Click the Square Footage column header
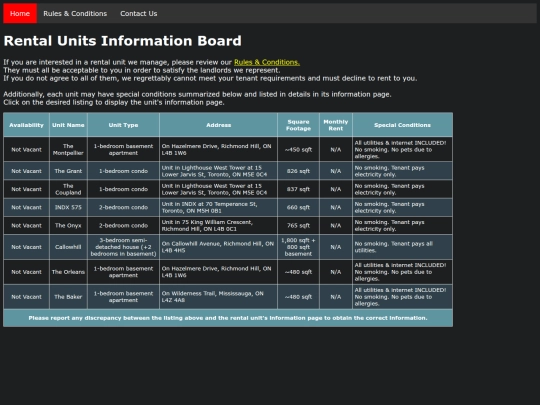Viewport: 540px width, 405px height. pyautogui.click(x=298, y=125)
